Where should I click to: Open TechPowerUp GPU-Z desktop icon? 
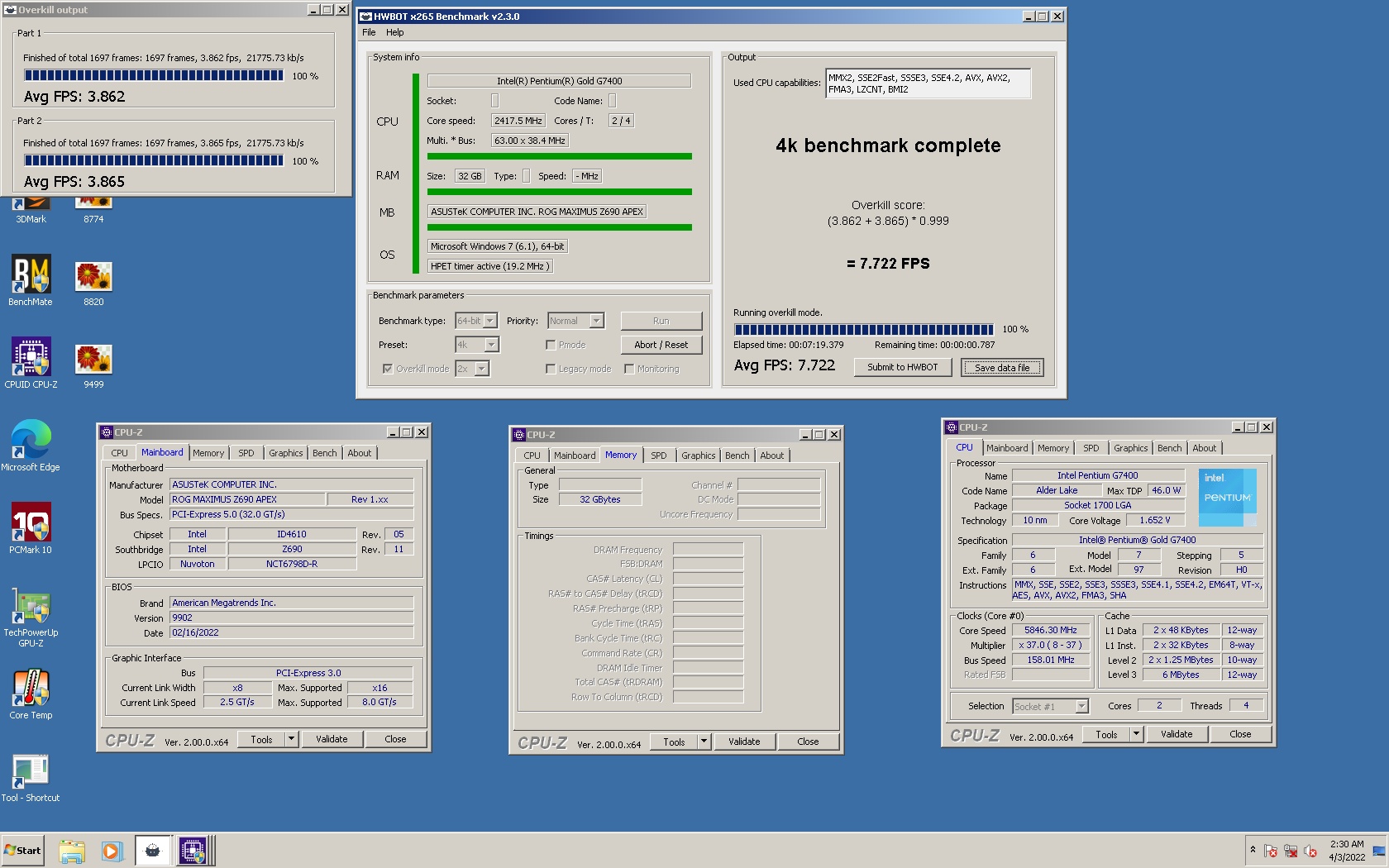tap(31, 616)
